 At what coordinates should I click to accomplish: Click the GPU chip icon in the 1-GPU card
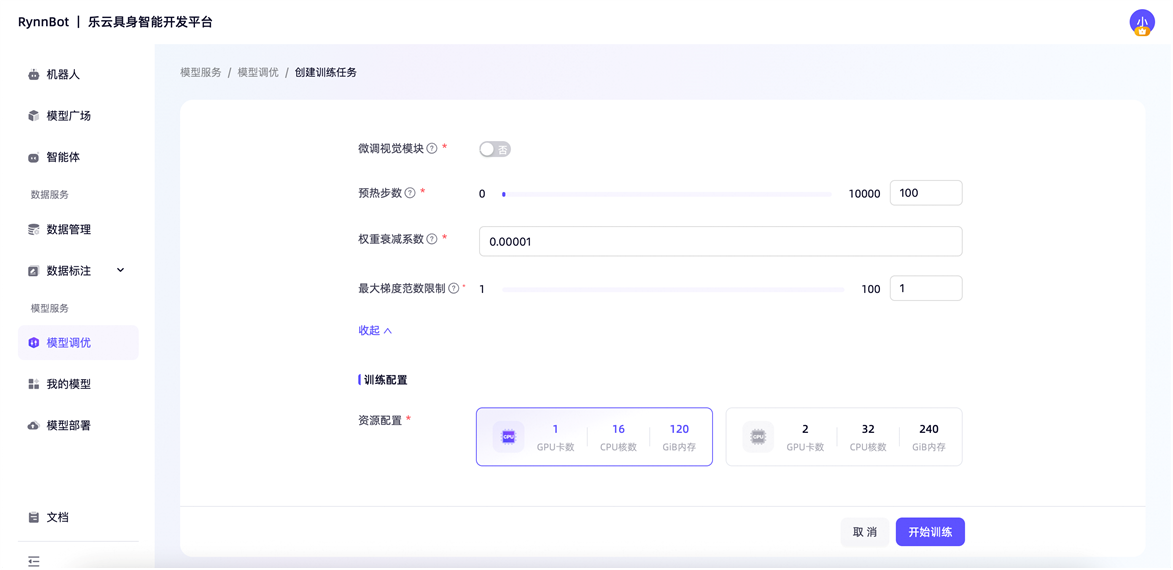tap(508, 437)
